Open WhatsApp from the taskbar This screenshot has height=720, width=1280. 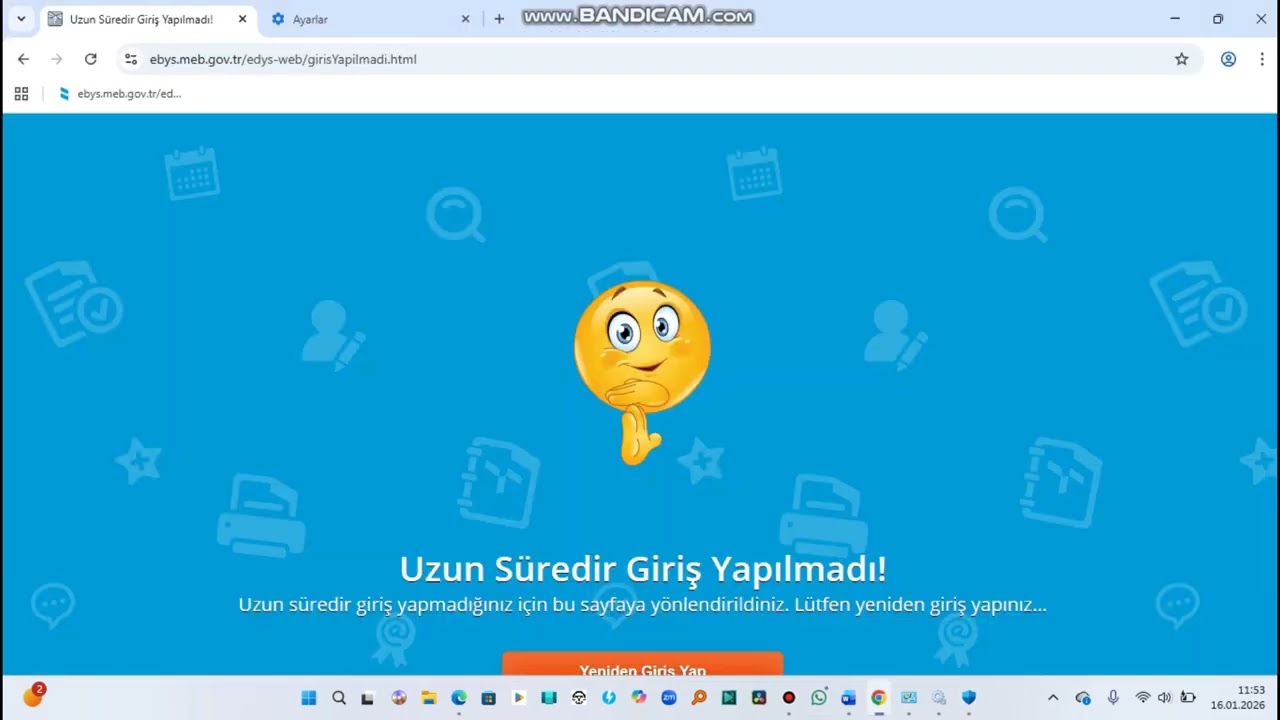click(x=819, y=698)
